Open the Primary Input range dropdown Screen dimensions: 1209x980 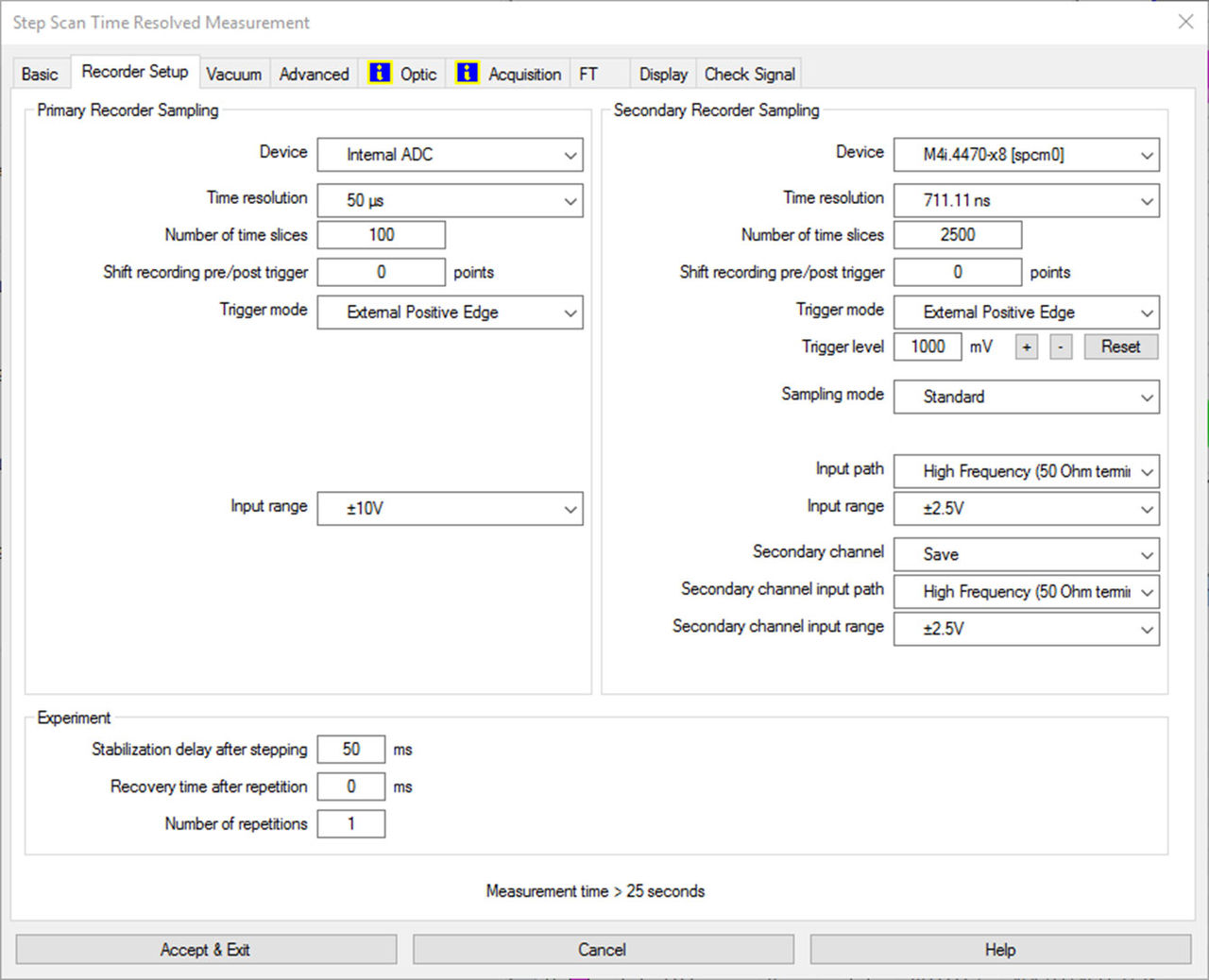tap(450, 509)
